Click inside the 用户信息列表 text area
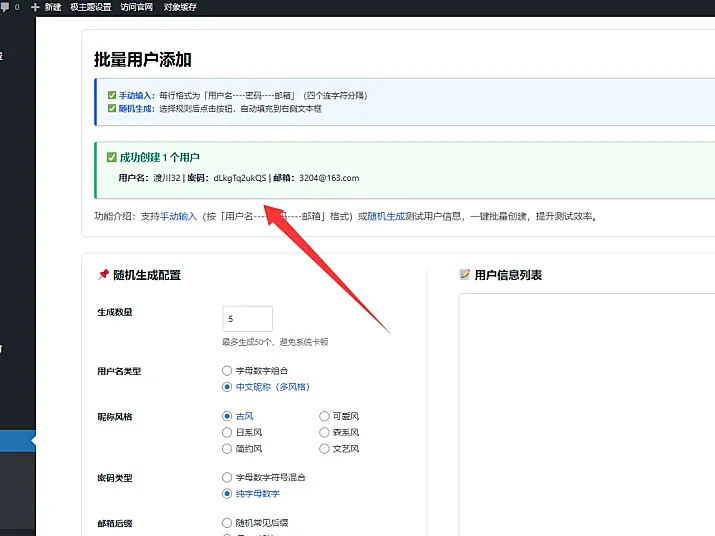Viewport: 715px width, 536px height. [587, 415]
